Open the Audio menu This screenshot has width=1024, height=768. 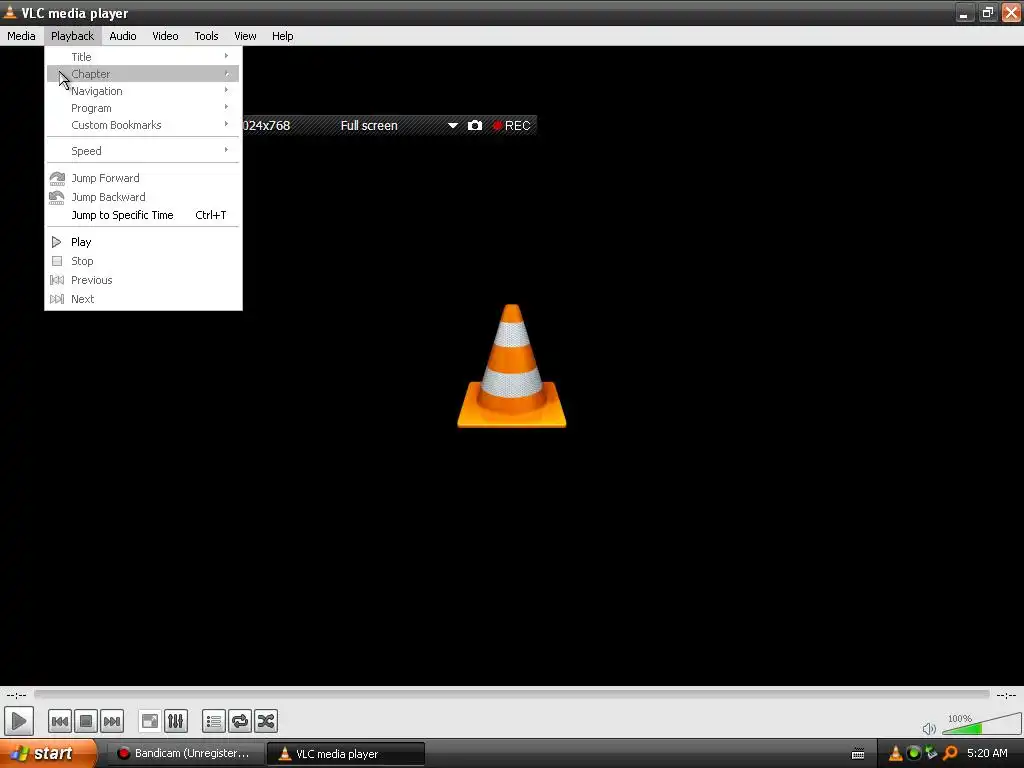click(x=123, y=36)
